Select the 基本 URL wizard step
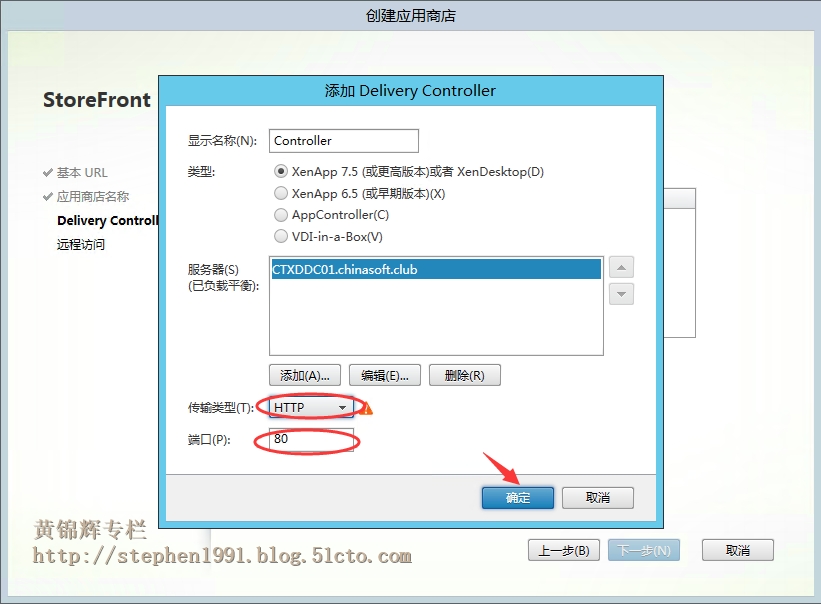The image size is (821, 604). (82, 173)
